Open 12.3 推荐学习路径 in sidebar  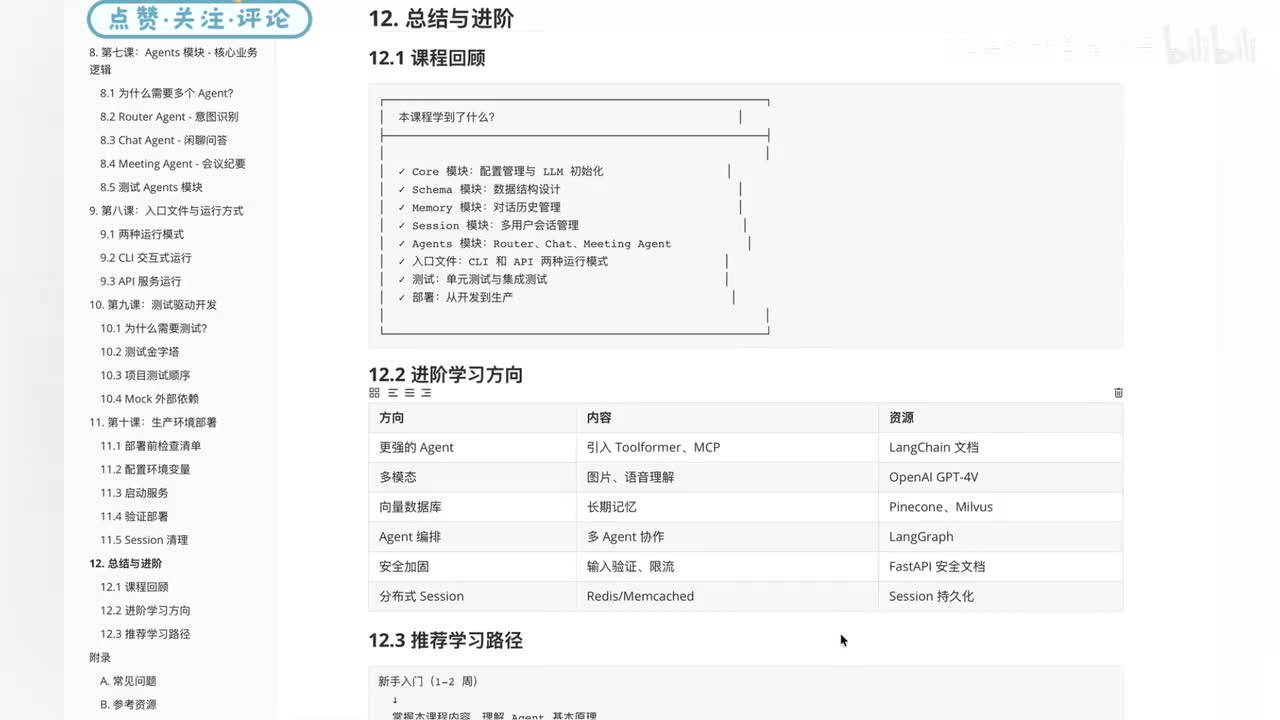[x=145, y=634]
